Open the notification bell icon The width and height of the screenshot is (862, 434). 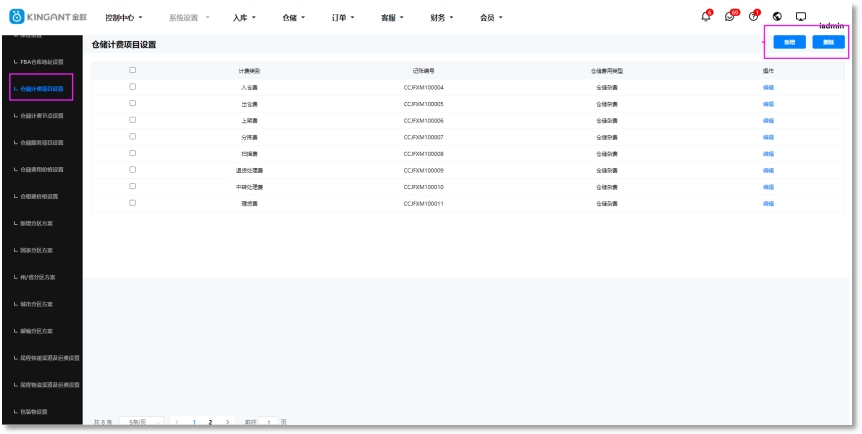click(x=706, y=17)
